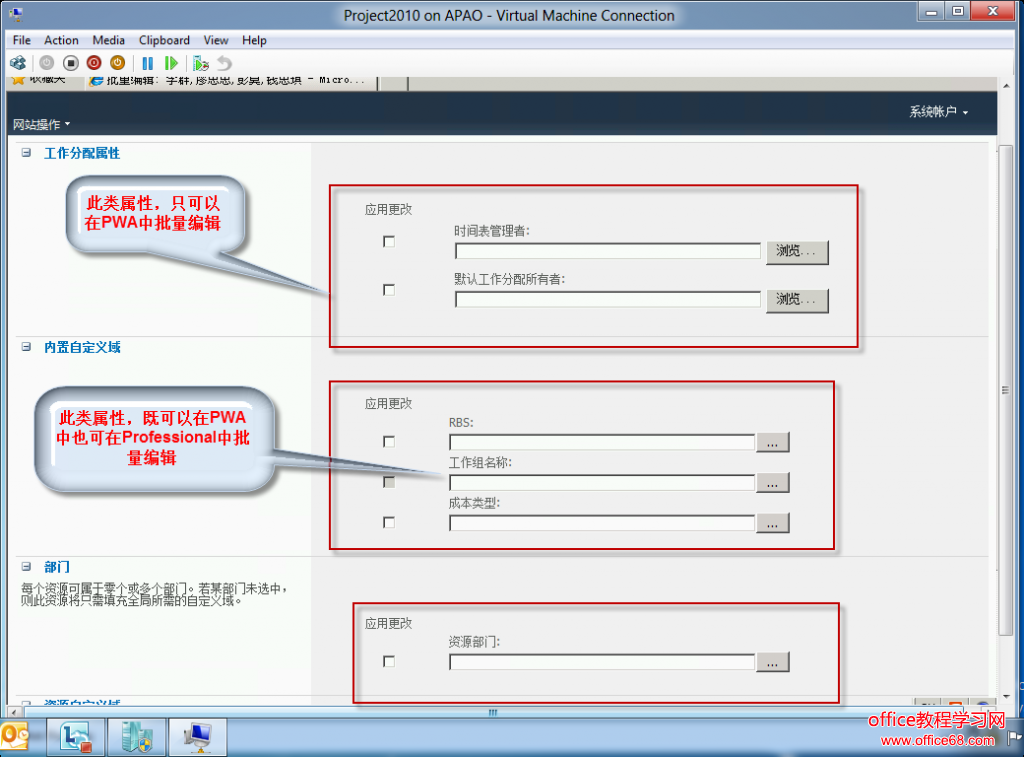The height and width of the screenshot is (757, 1024).
Task: Check apply-changes box for 工作组名称
Action: [389, 482]
